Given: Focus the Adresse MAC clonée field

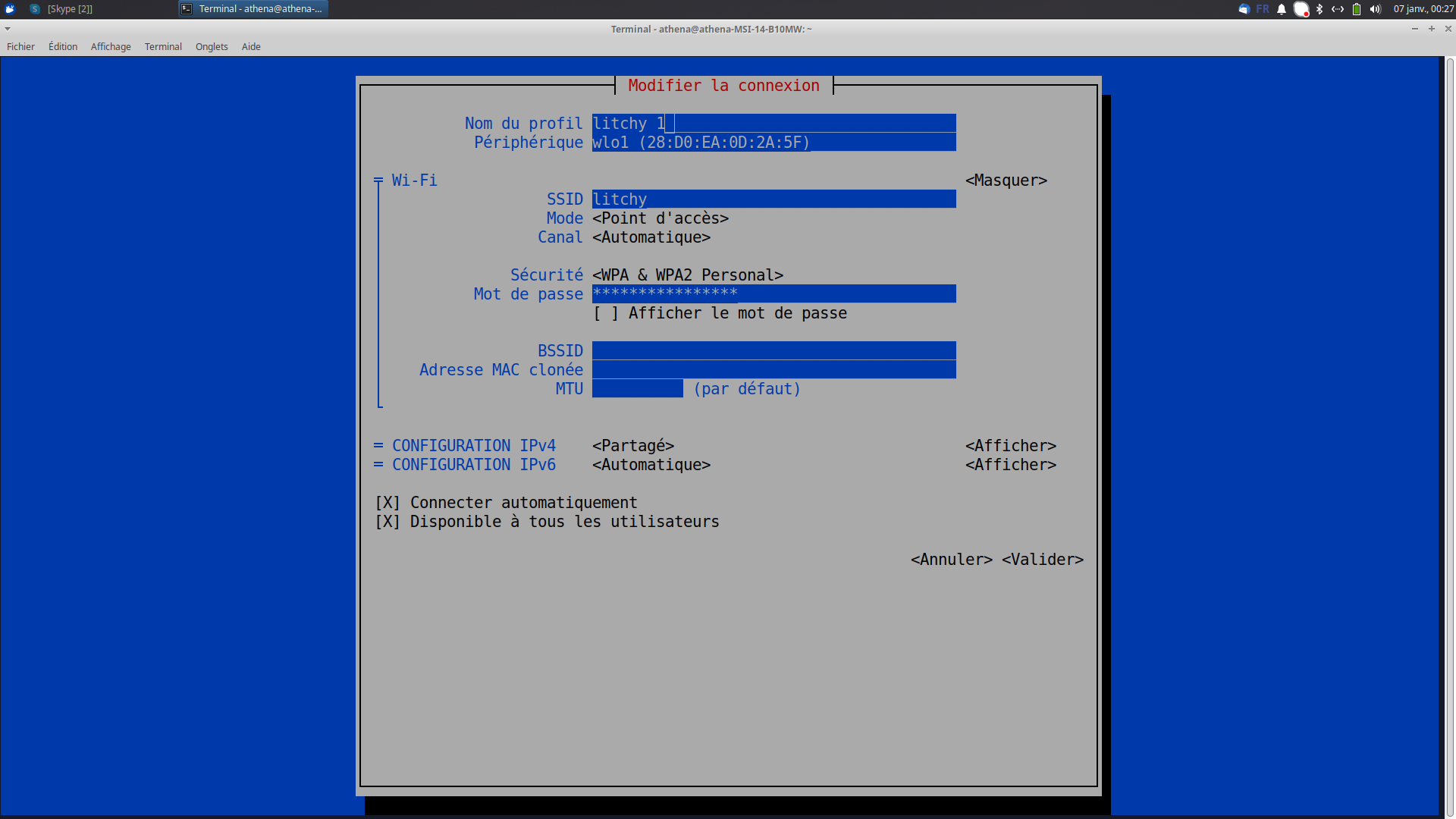Looking at the screenshot, I should tap(773, 369).
